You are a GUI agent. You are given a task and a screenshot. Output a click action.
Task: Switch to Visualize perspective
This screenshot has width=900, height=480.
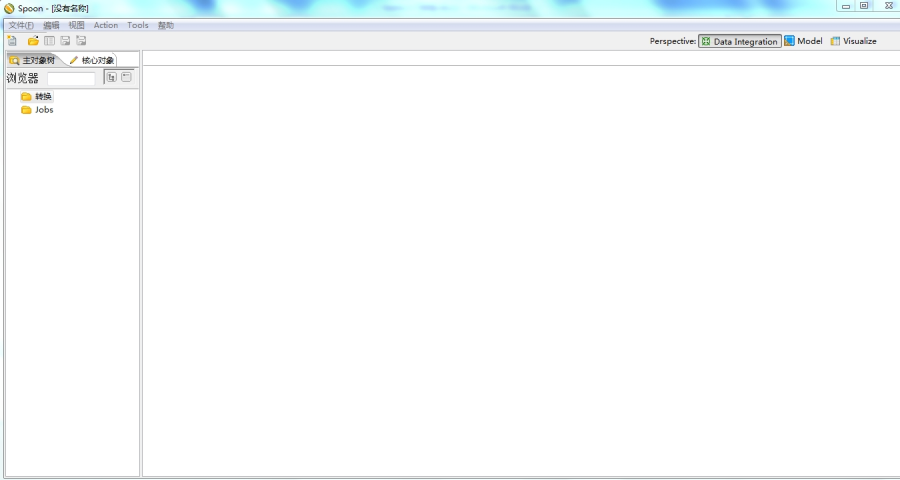[854, 41]
